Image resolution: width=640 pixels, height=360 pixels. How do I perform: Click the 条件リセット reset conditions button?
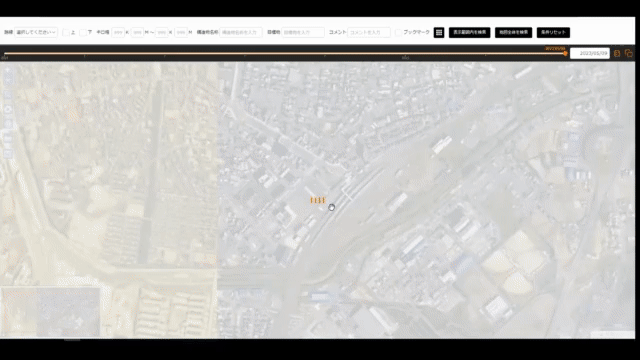point(553,32)
